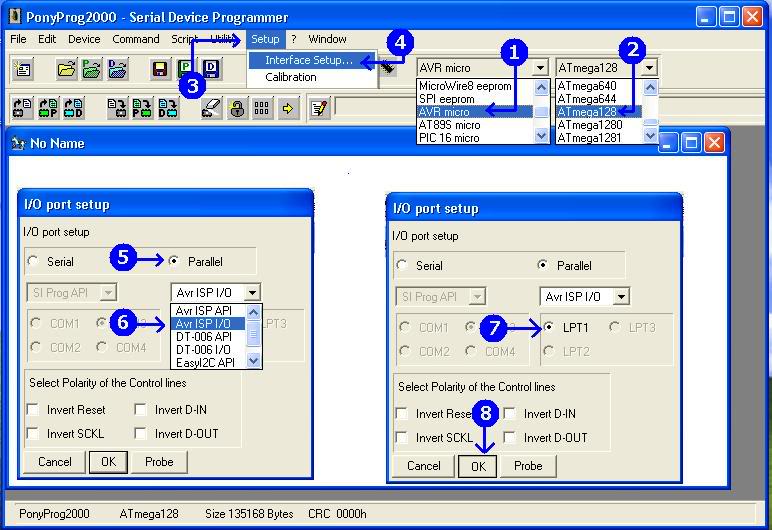Choose DT-006 API from interface list
Screen dimensions: 772x530
[208, 337]
